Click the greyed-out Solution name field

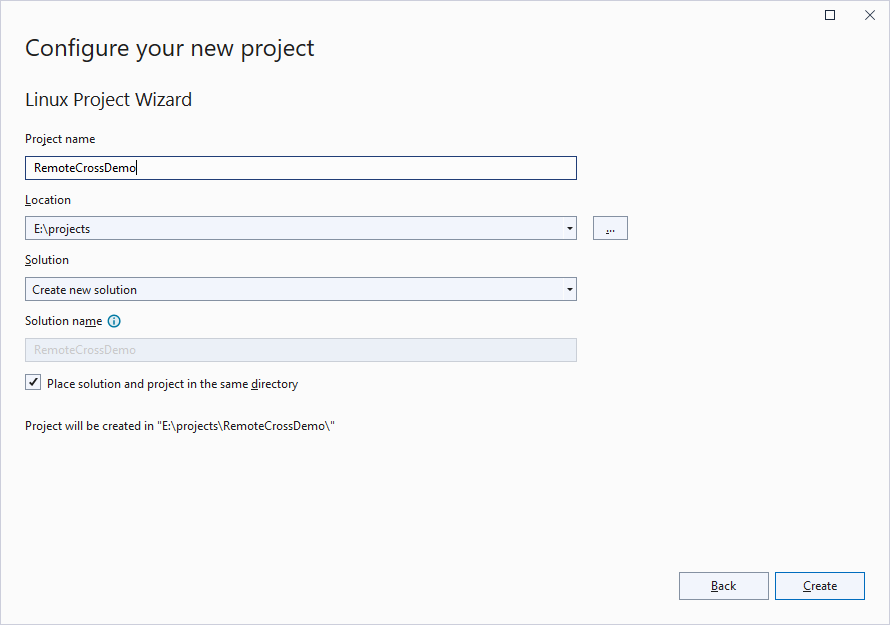pos(301,350)
